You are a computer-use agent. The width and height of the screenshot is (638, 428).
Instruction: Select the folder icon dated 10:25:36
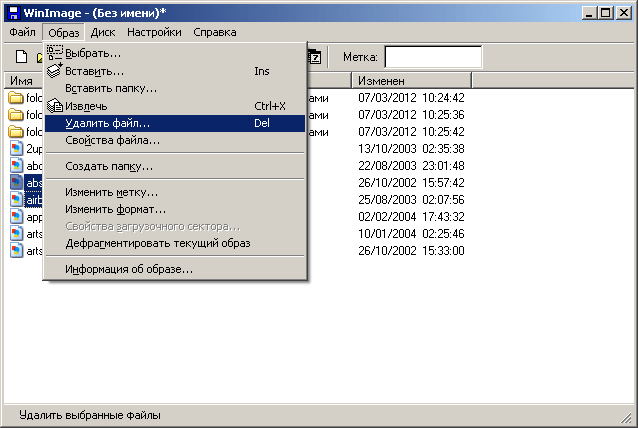pos(16,115)
